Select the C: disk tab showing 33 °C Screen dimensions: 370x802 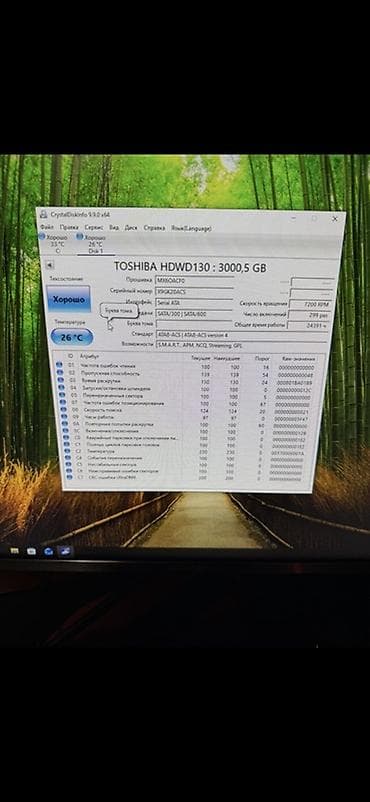pos(53,244)
